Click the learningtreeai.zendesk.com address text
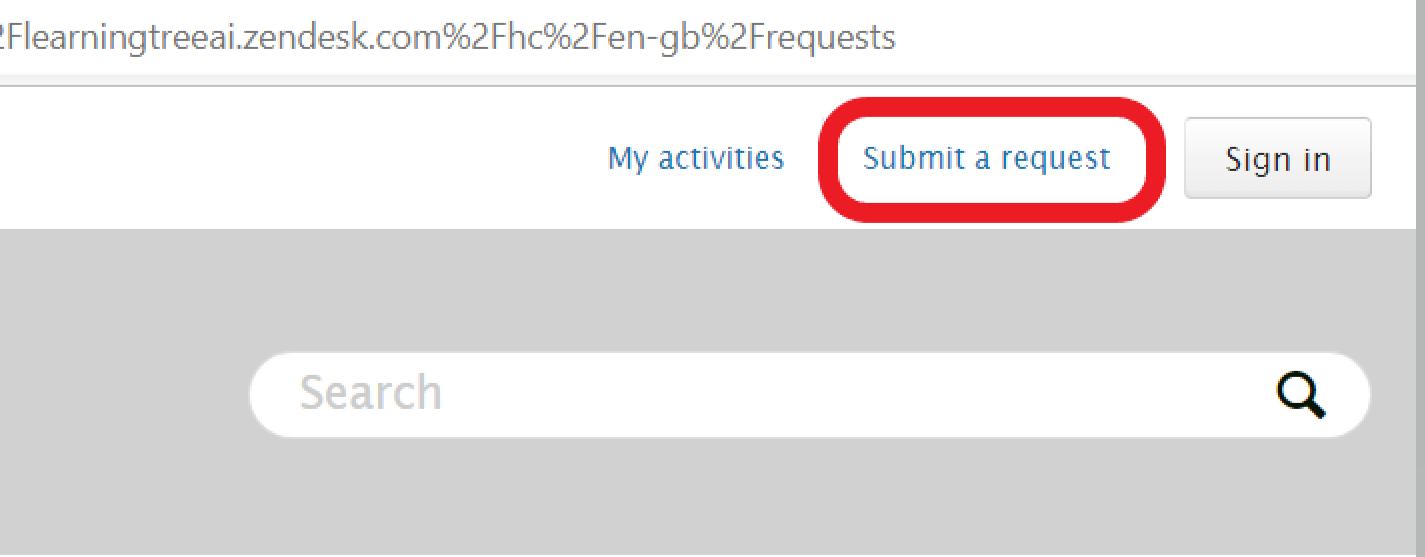1425x557 pixels. coord(450,38)
